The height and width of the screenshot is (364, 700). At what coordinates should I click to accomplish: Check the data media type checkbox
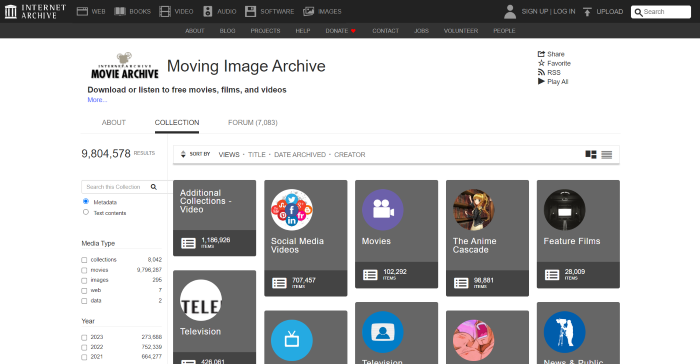tap(84, 301)
